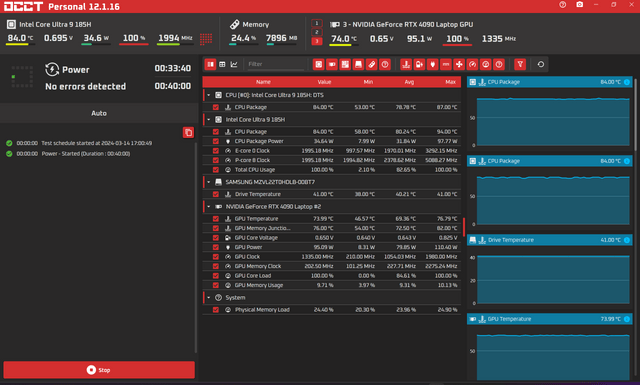Viewport: 640px width, 385px height.
Task: Switch to the graph-only view icon
Action: (x=234, y=65)
